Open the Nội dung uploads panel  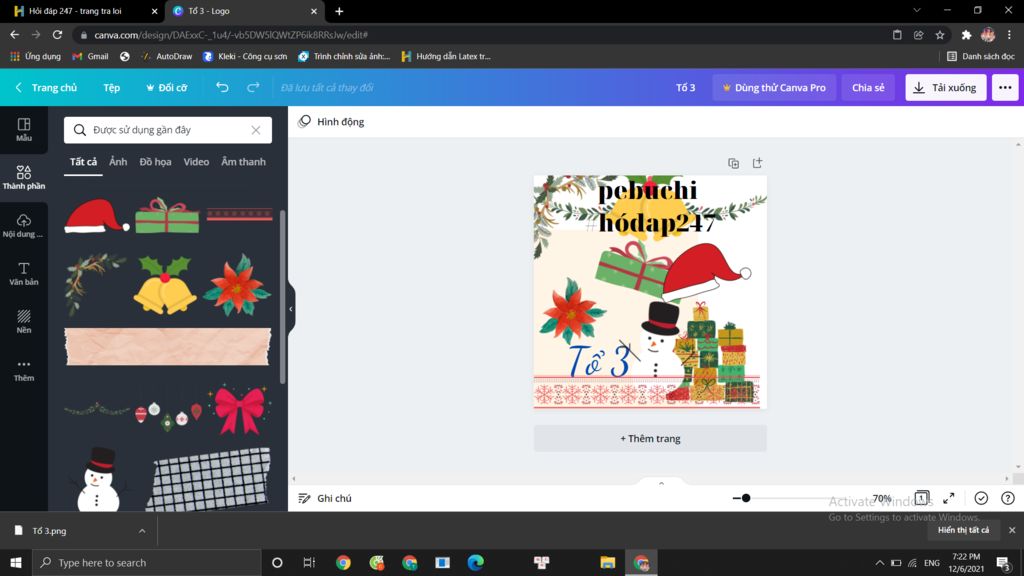(x=24, y=225)
